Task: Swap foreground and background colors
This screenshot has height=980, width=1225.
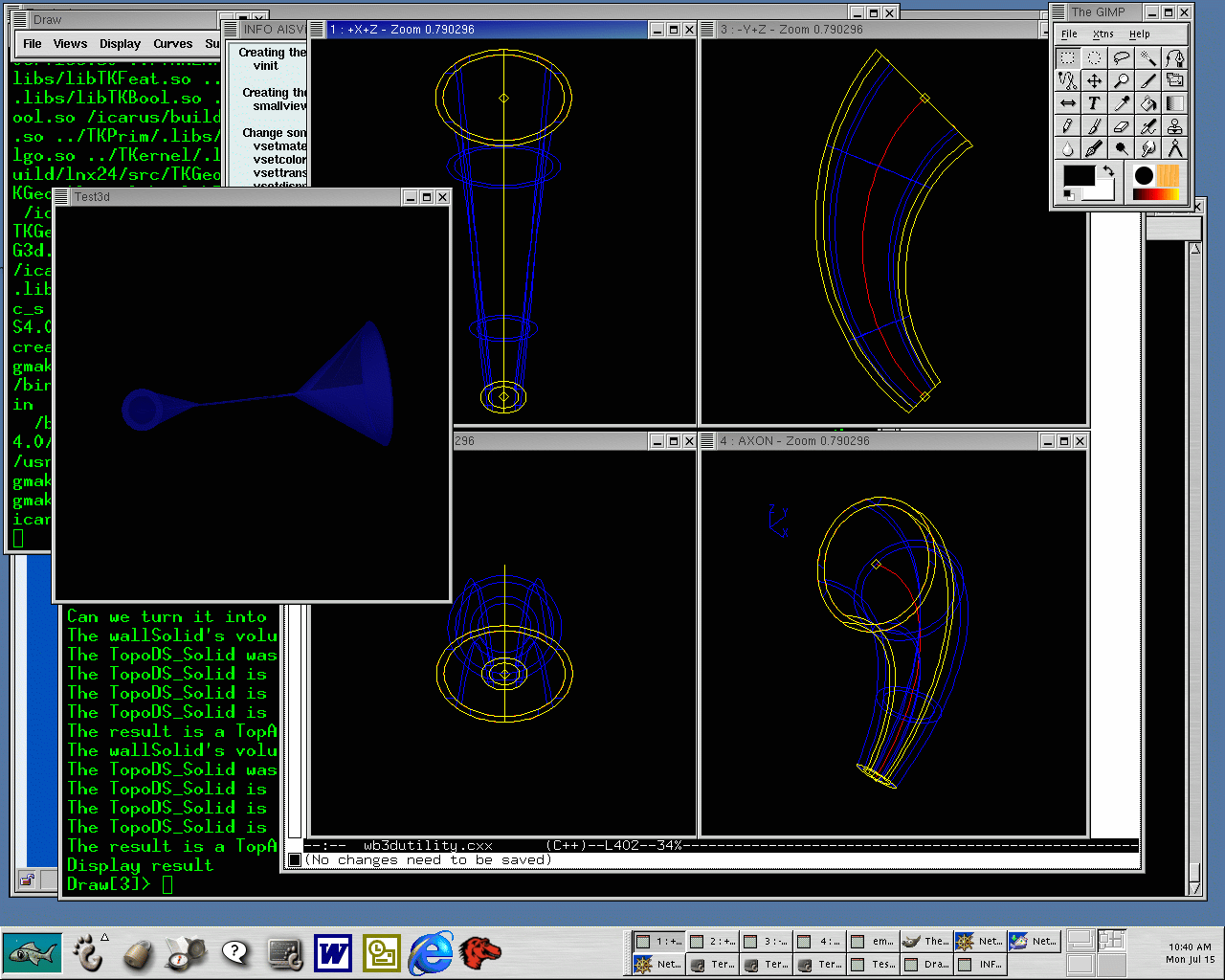Action: pos(1107,170)
